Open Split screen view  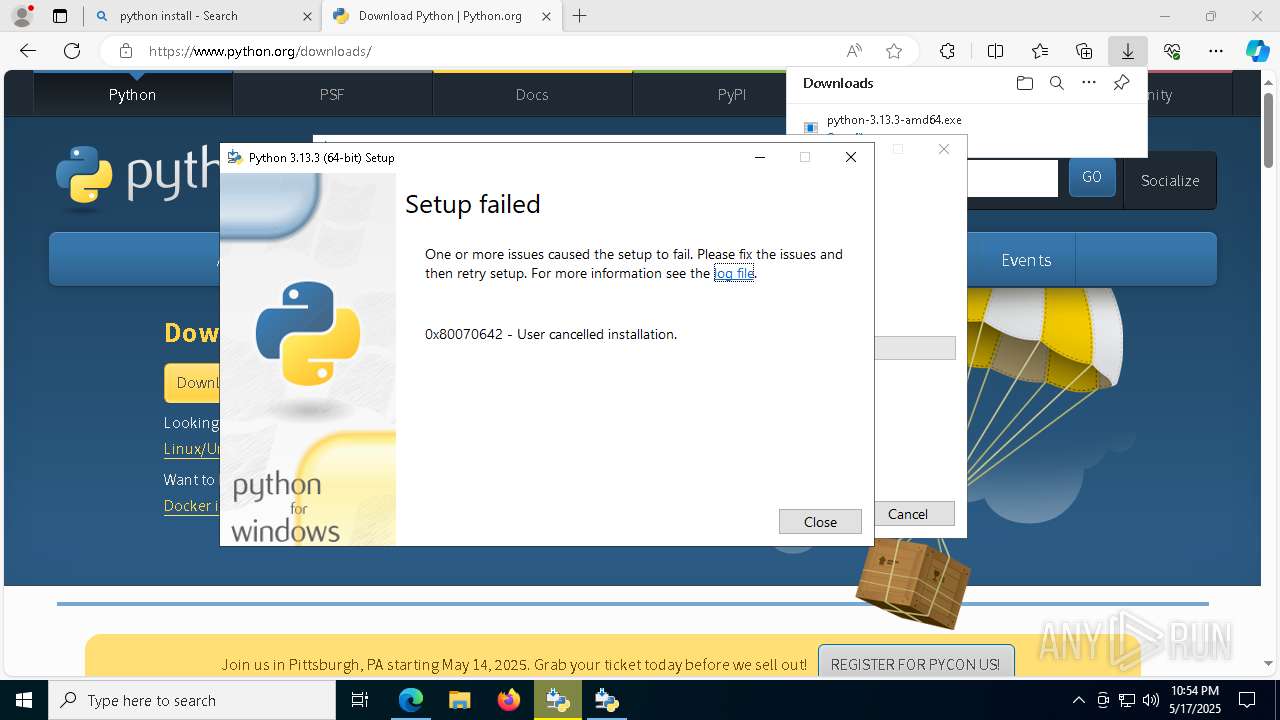tap(995, 51)
